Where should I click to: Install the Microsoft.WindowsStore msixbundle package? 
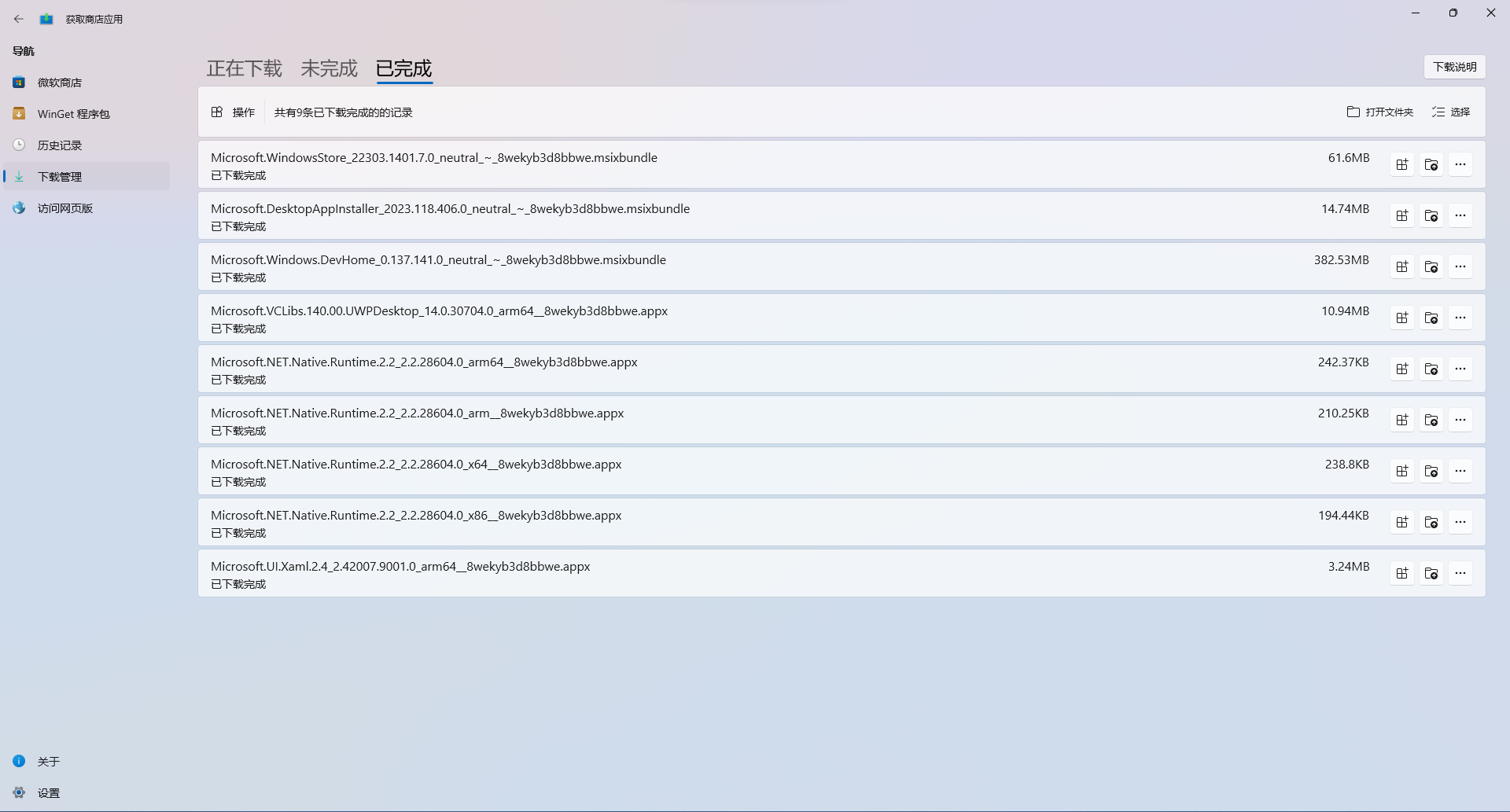point(1402,164)
